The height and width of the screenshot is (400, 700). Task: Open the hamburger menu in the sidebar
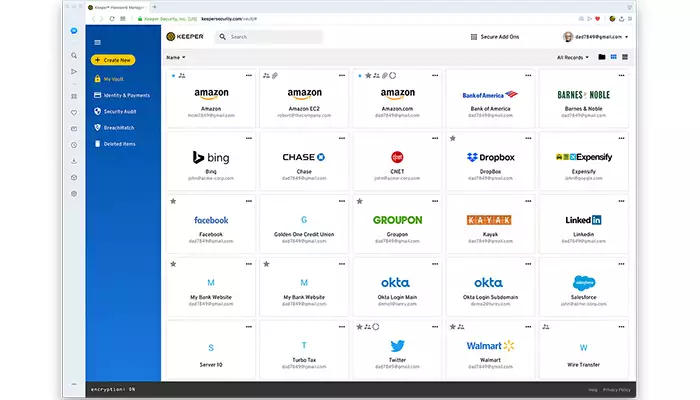[97, 42]
